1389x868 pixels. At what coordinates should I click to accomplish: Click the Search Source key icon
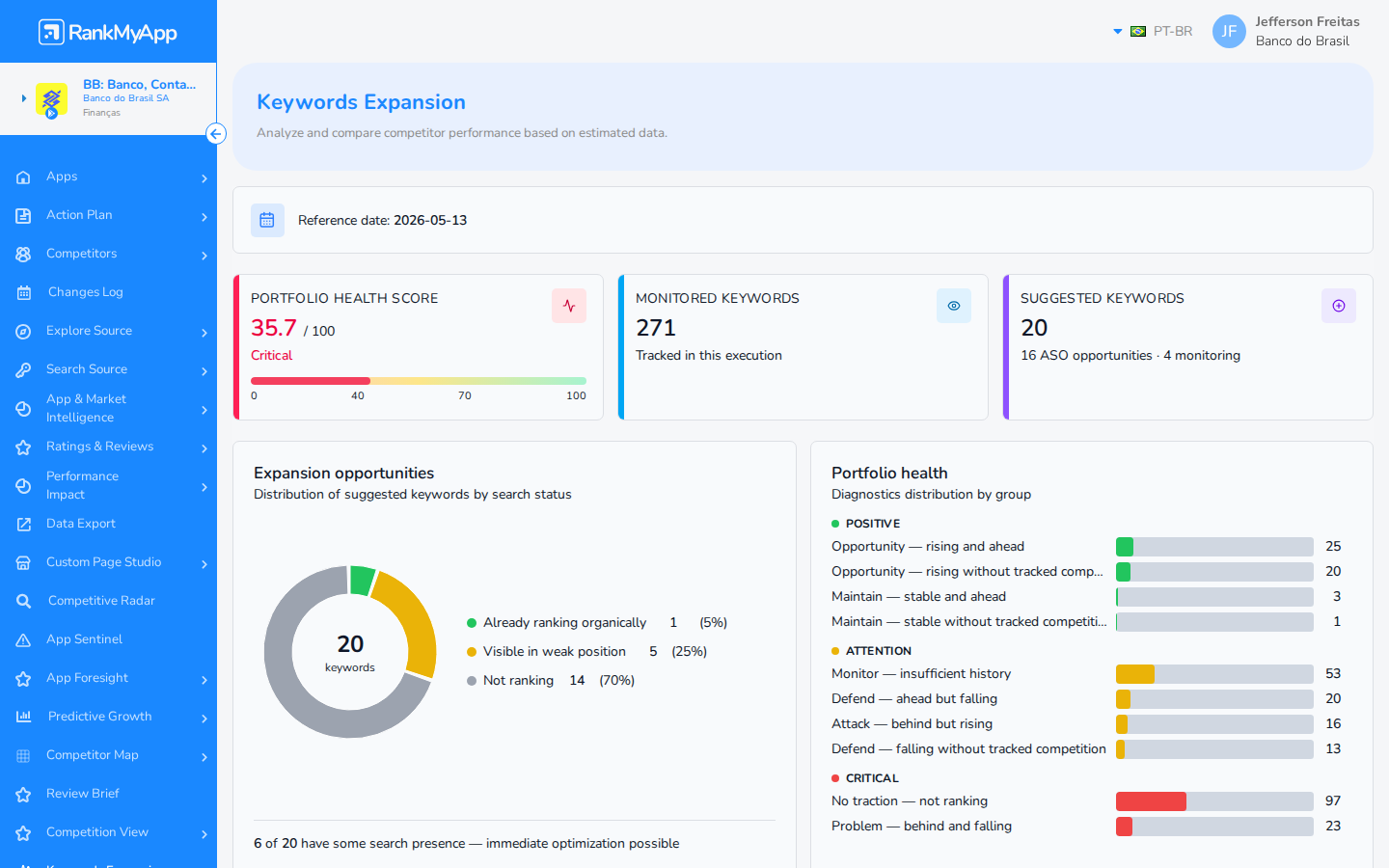23,370
